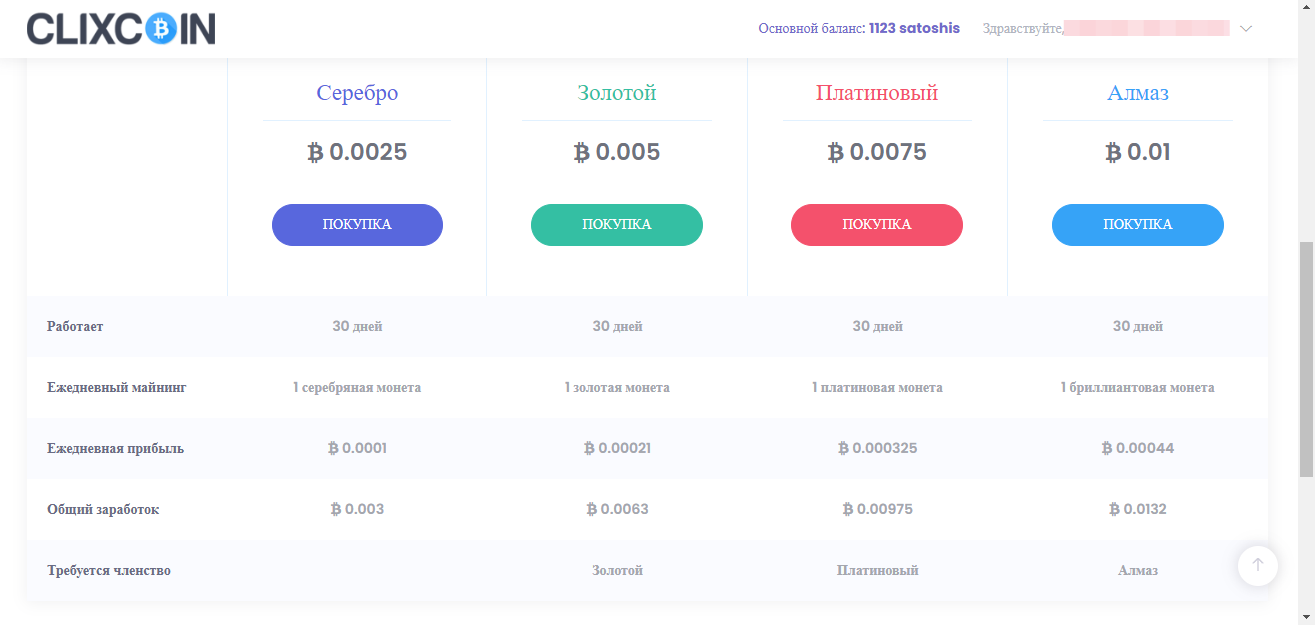The width and height of the screenshot is (1315, 625).
Task: Click the daily profit ฿ 0.00021
Action: [x=617, y=449]
